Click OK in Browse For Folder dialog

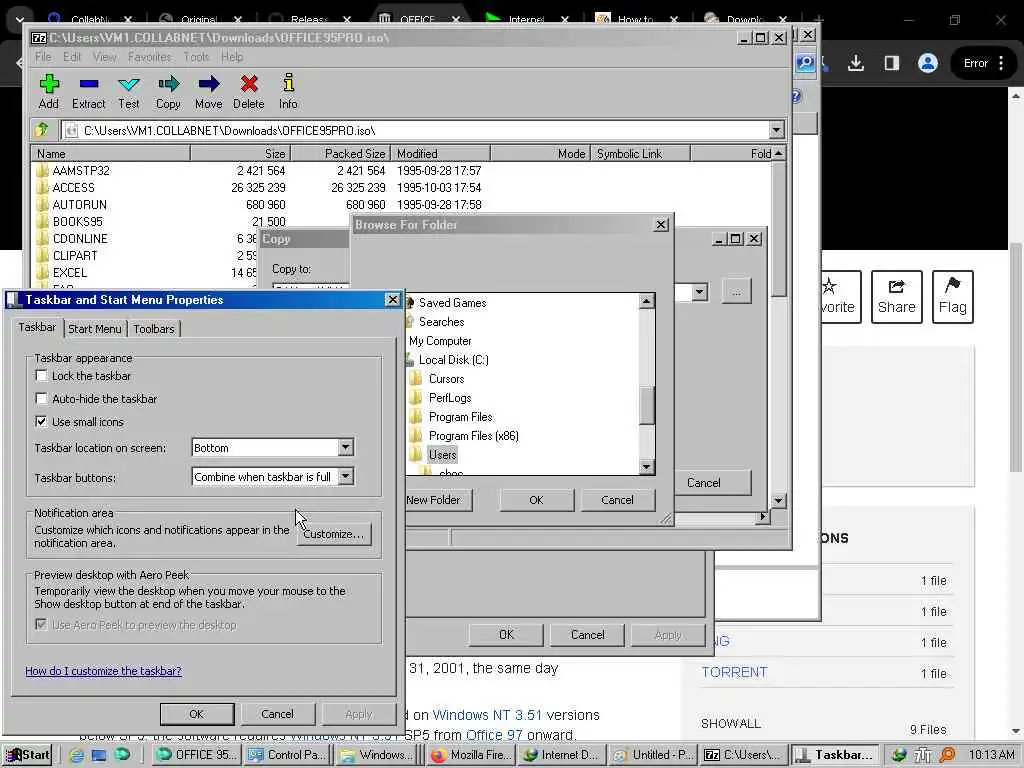coord(536,500)
